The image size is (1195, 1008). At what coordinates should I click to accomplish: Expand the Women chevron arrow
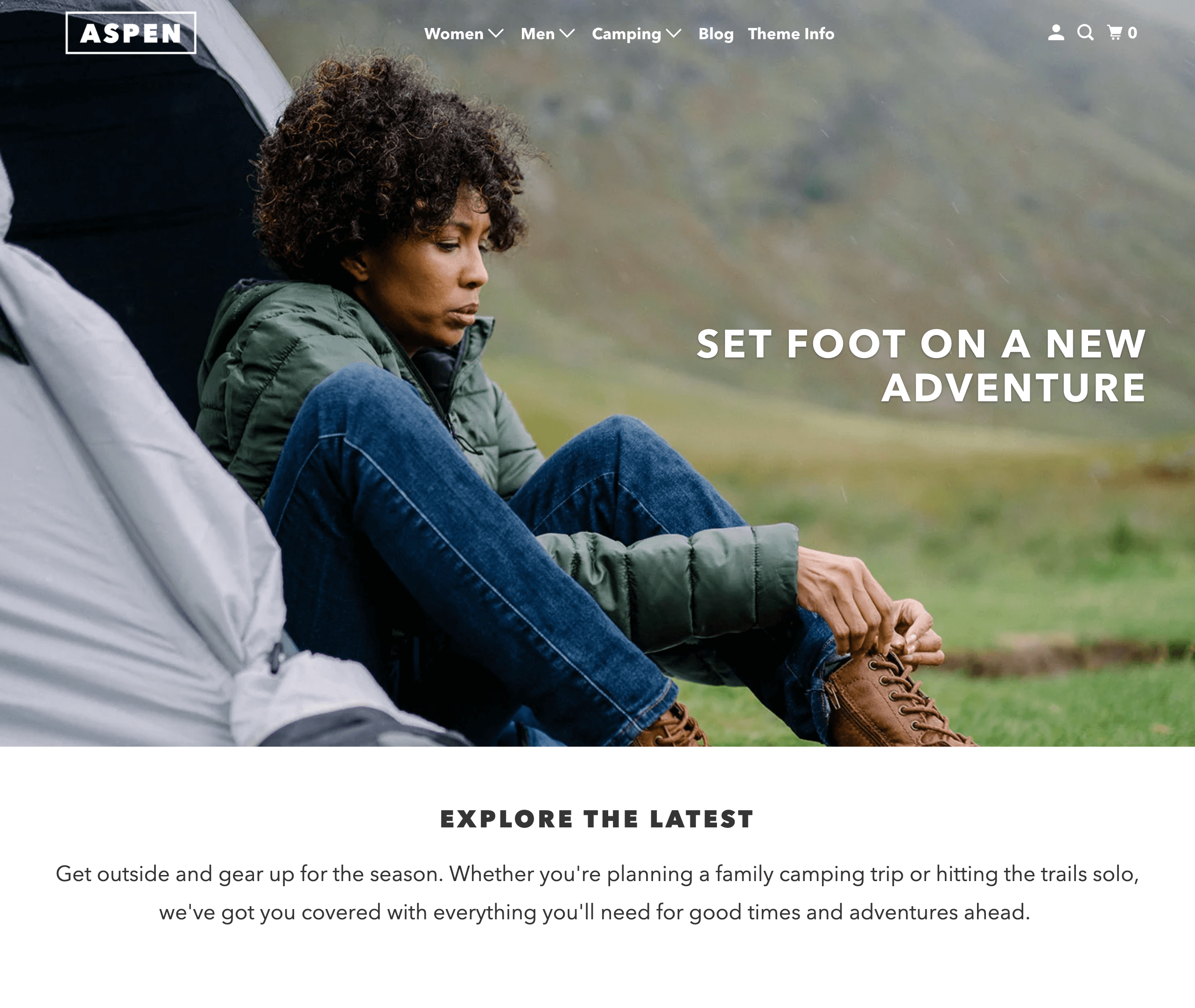(496, 34)
